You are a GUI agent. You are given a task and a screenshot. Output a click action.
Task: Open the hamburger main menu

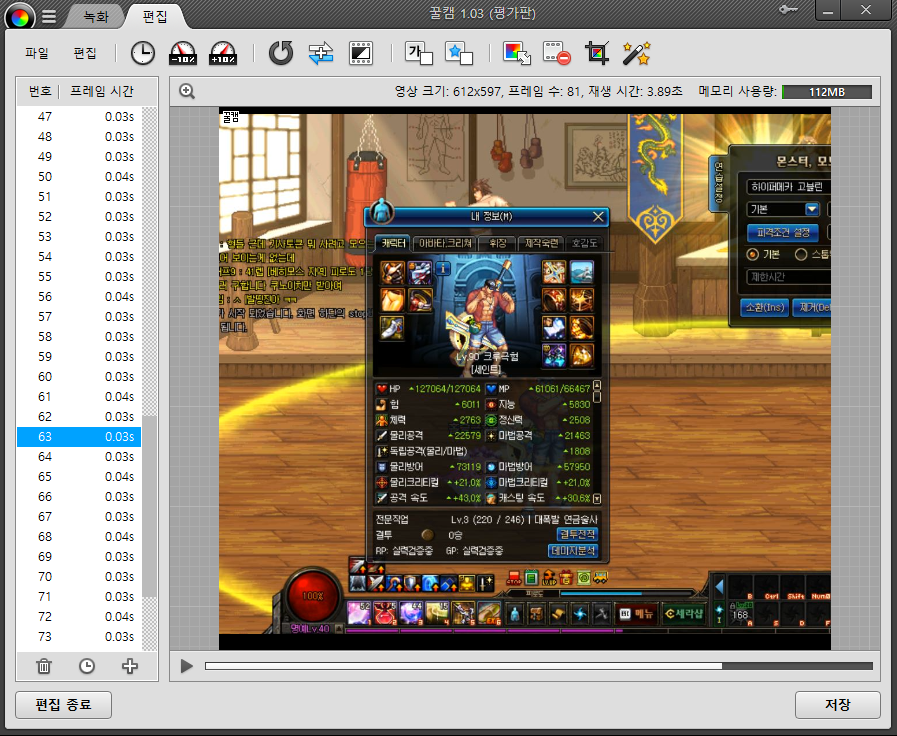49,17
